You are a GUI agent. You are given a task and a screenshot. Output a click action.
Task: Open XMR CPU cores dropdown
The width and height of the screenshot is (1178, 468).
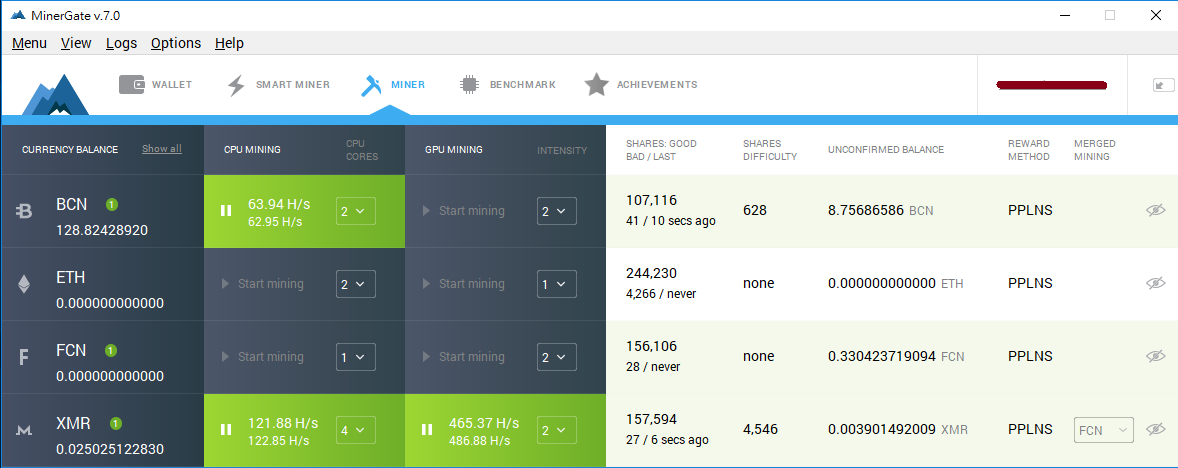tap(355, 430)
